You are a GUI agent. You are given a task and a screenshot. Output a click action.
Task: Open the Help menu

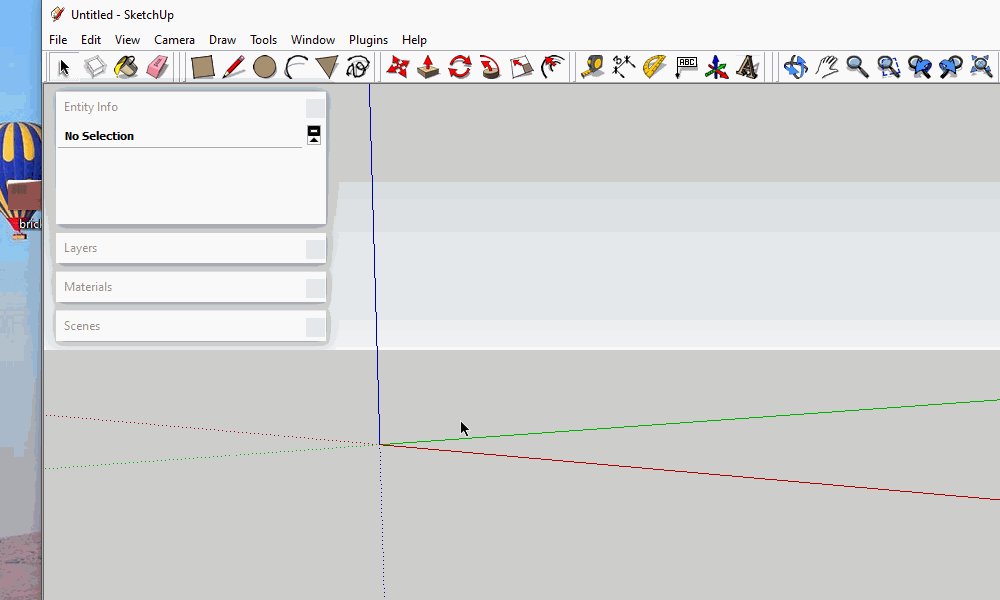tap(414, 40)
